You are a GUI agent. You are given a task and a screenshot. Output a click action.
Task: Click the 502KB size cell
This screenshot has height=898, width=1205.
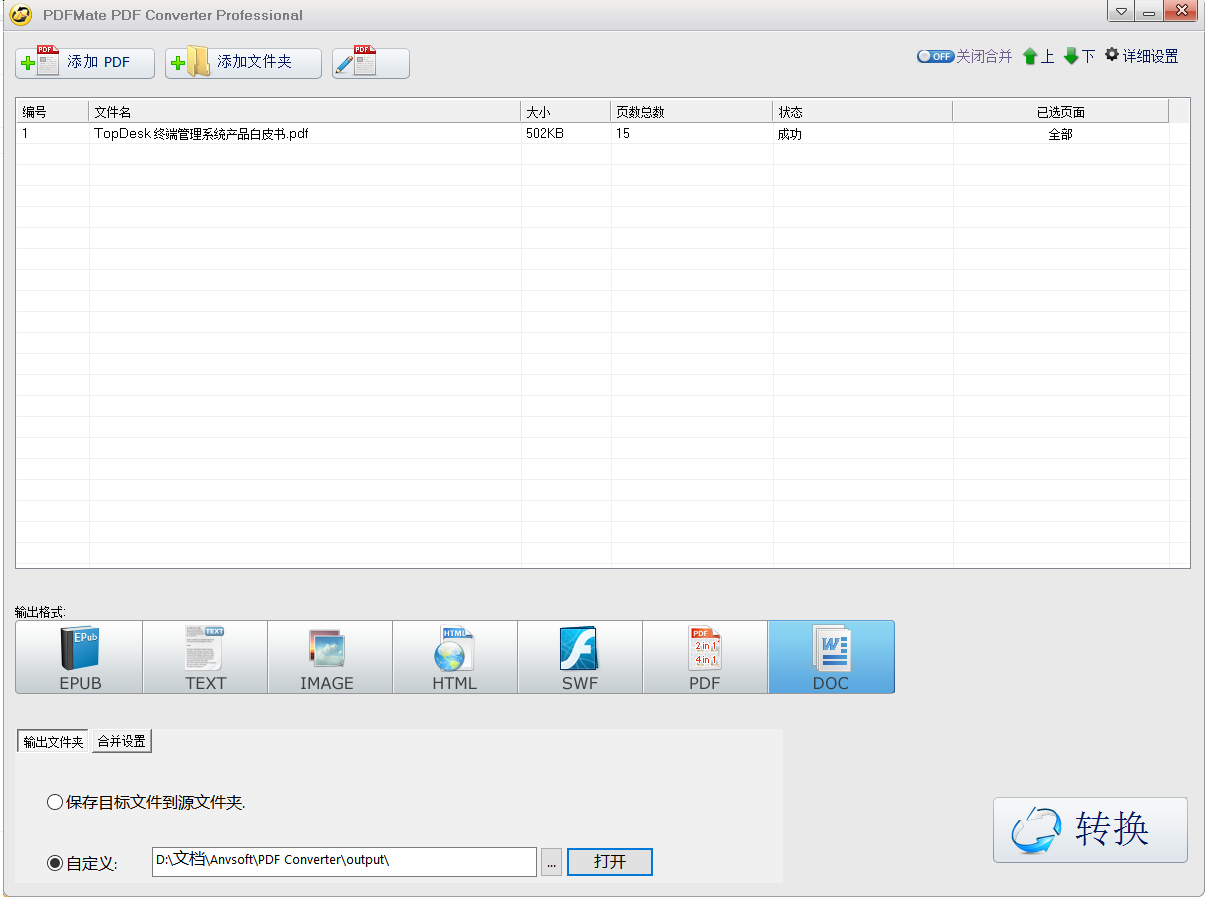click(545, 133)
